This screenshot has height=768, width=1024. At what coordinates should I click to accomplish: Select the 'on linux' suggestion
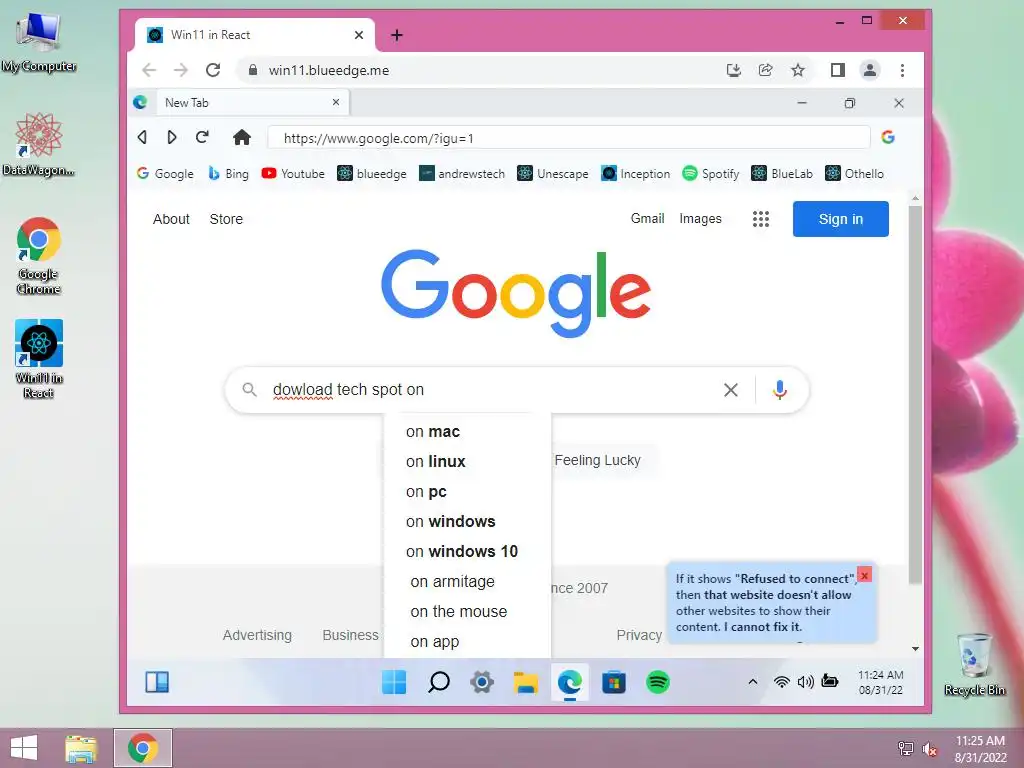(468, 462)
